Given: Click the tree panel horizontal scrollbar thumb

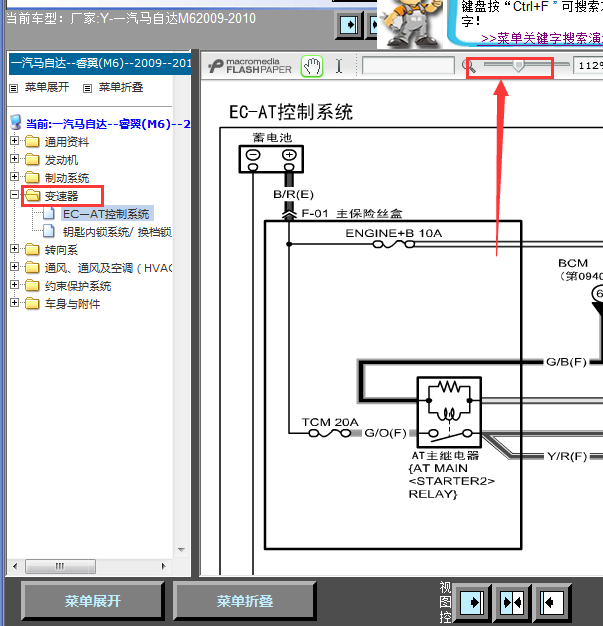Looking at the screenshot, I should [60, 566].
